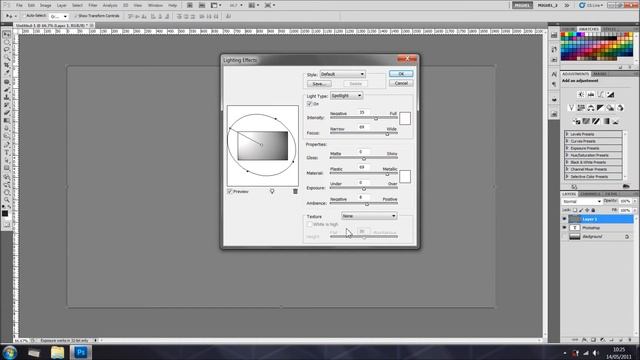Click the material color swatch beside Material

pos(405,176)
